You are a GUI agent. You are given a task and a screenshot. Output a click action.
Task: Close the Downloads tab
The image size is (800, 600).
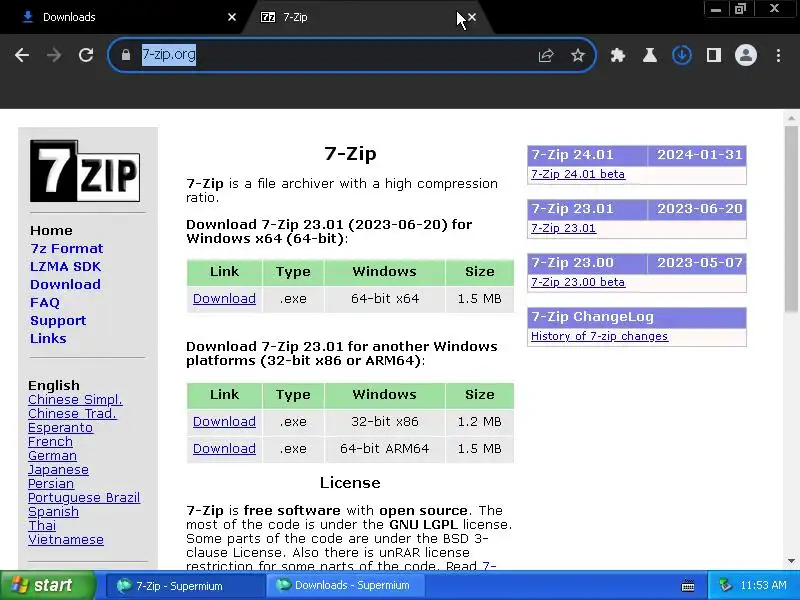[232, 17]
